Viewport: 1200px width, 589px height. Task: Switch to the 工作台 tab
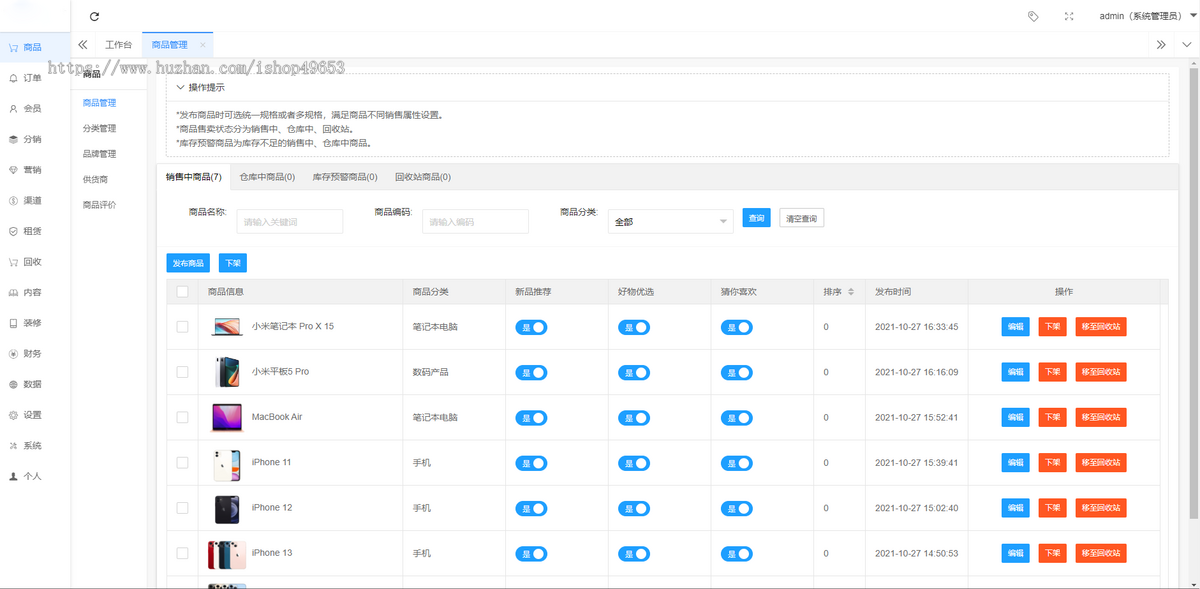click(118, 45)
